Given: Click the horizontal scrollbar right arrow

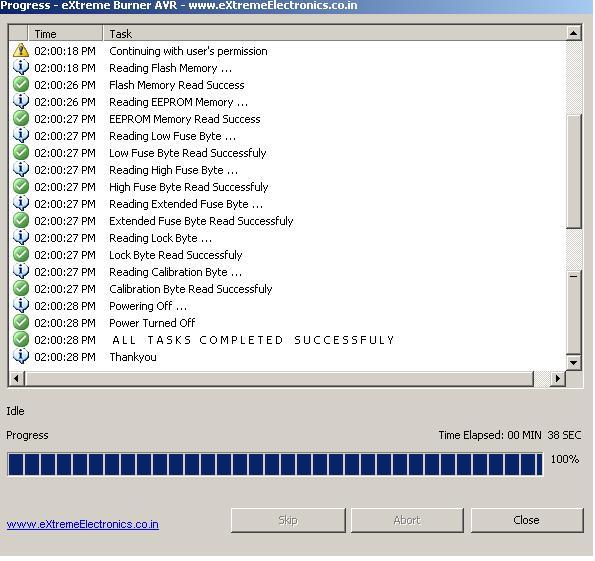Looking at the screenshot, I should coord(557,378).
